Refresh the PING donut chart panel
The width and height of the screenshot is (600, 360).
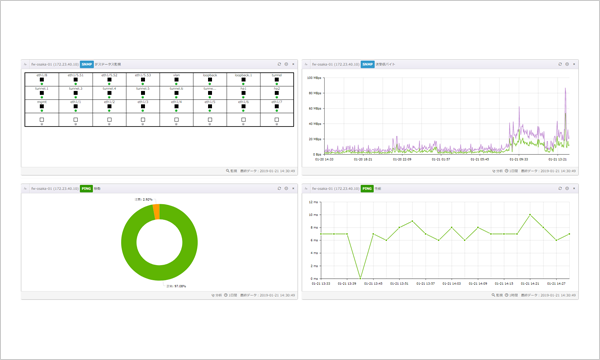coord(279,188)
